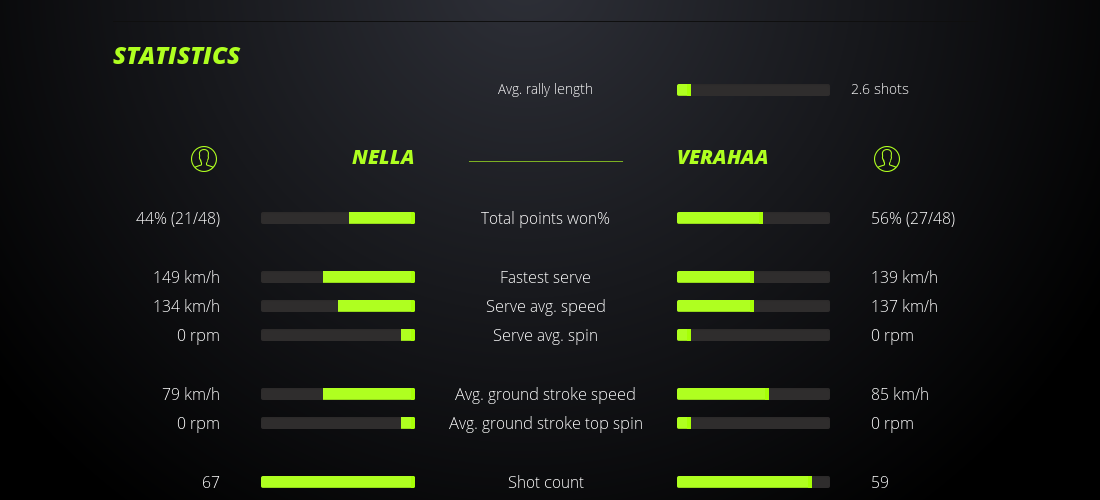
Task: Click Nella's Fastest serve bar
Action: coord(338,277)
